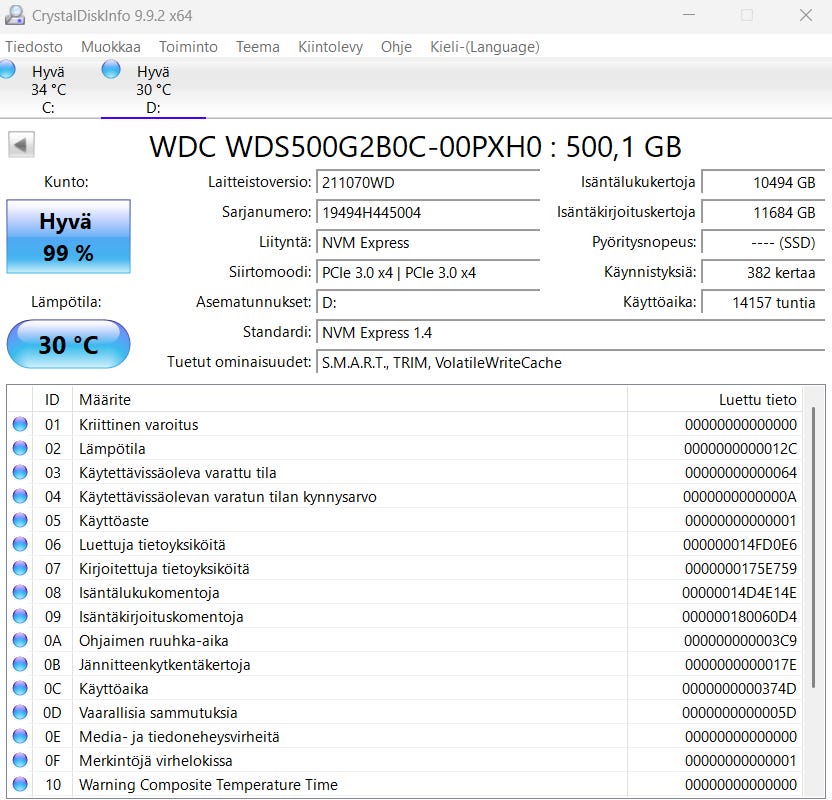Open the Ohje menu
832x800 pixels.
396,47
